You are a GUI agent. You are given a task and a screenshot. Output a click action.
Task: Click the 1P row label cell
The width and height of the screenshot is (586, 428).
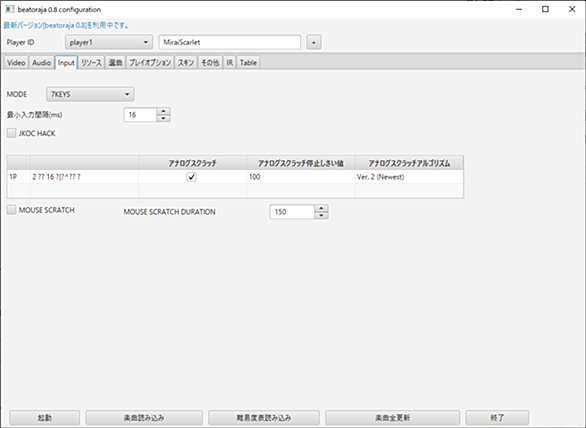19,177
